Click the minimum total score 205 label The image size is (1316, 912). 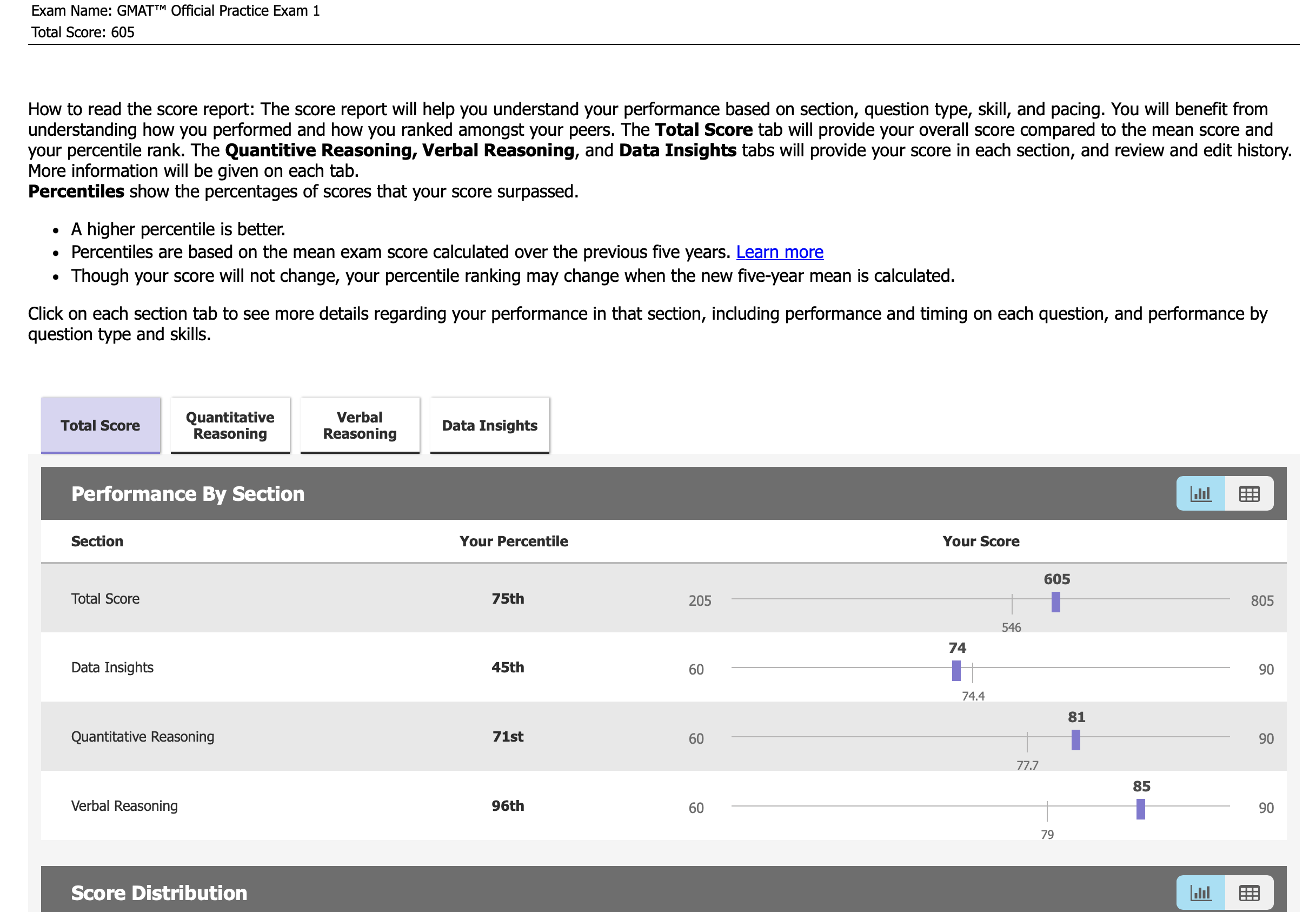tap(700, 600)
